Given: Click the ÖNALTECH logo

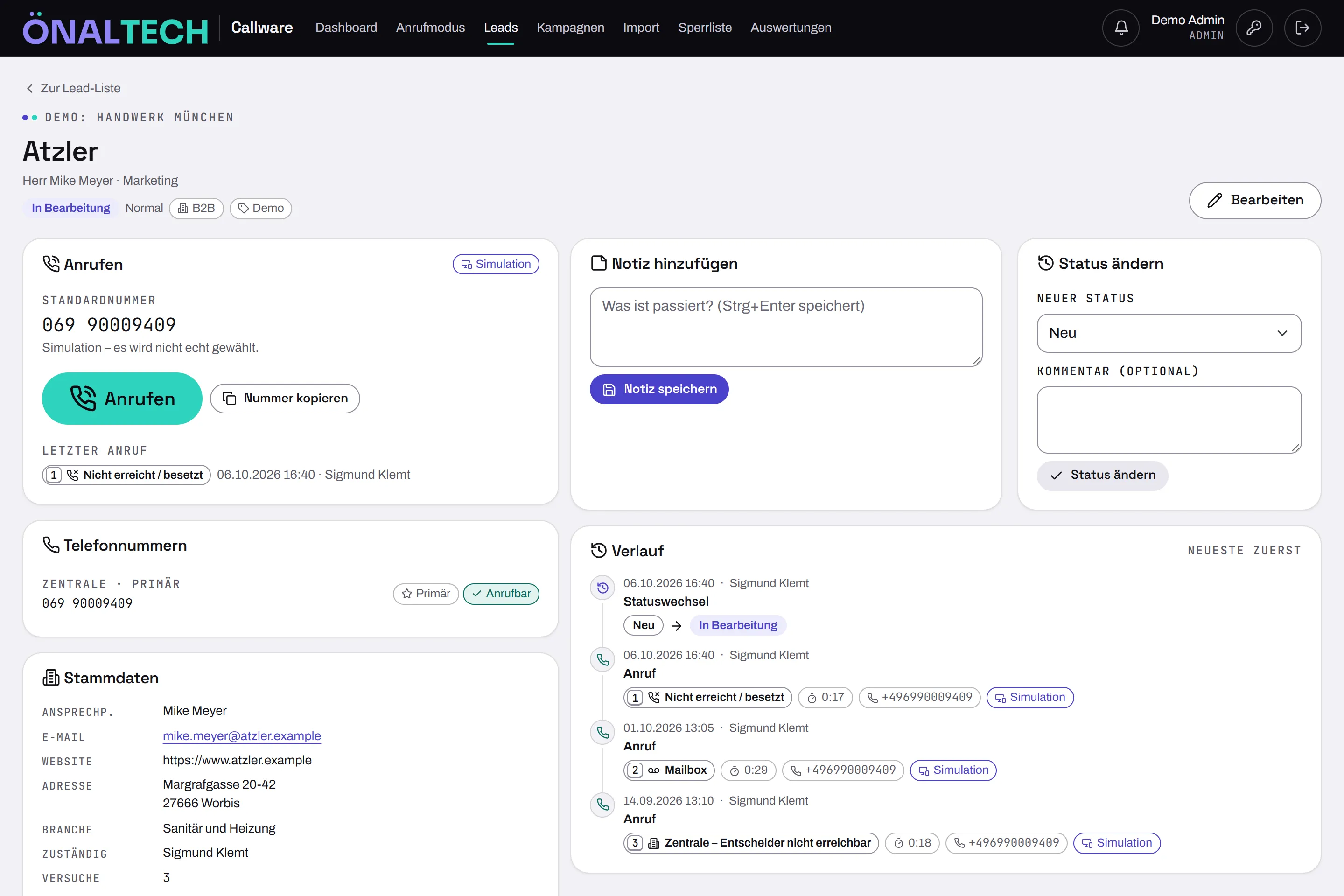Looking at the screenshot, I should 115,28.
